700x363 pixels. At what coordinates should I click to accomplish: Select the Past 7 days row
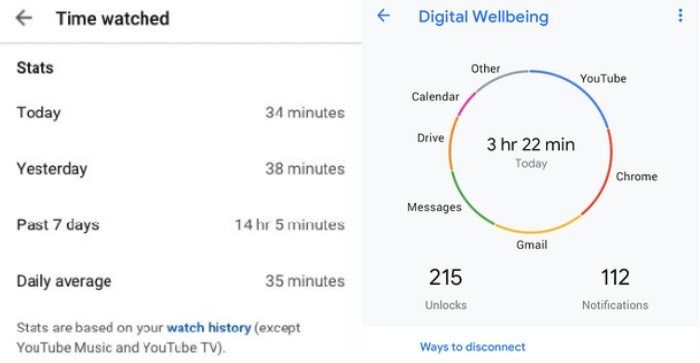tap(181, 225)
